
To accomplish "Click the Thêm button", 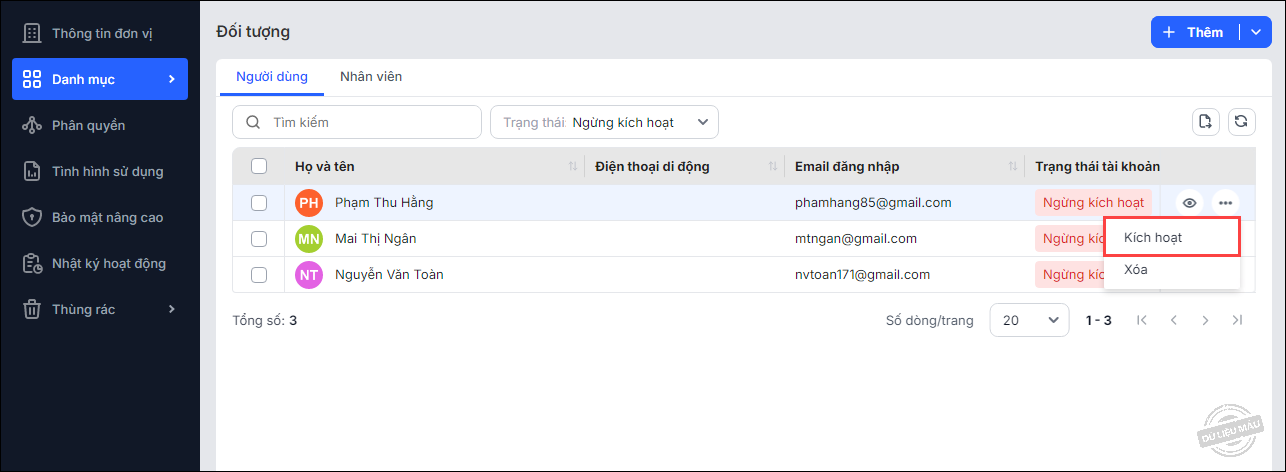I will (1194, 32).
